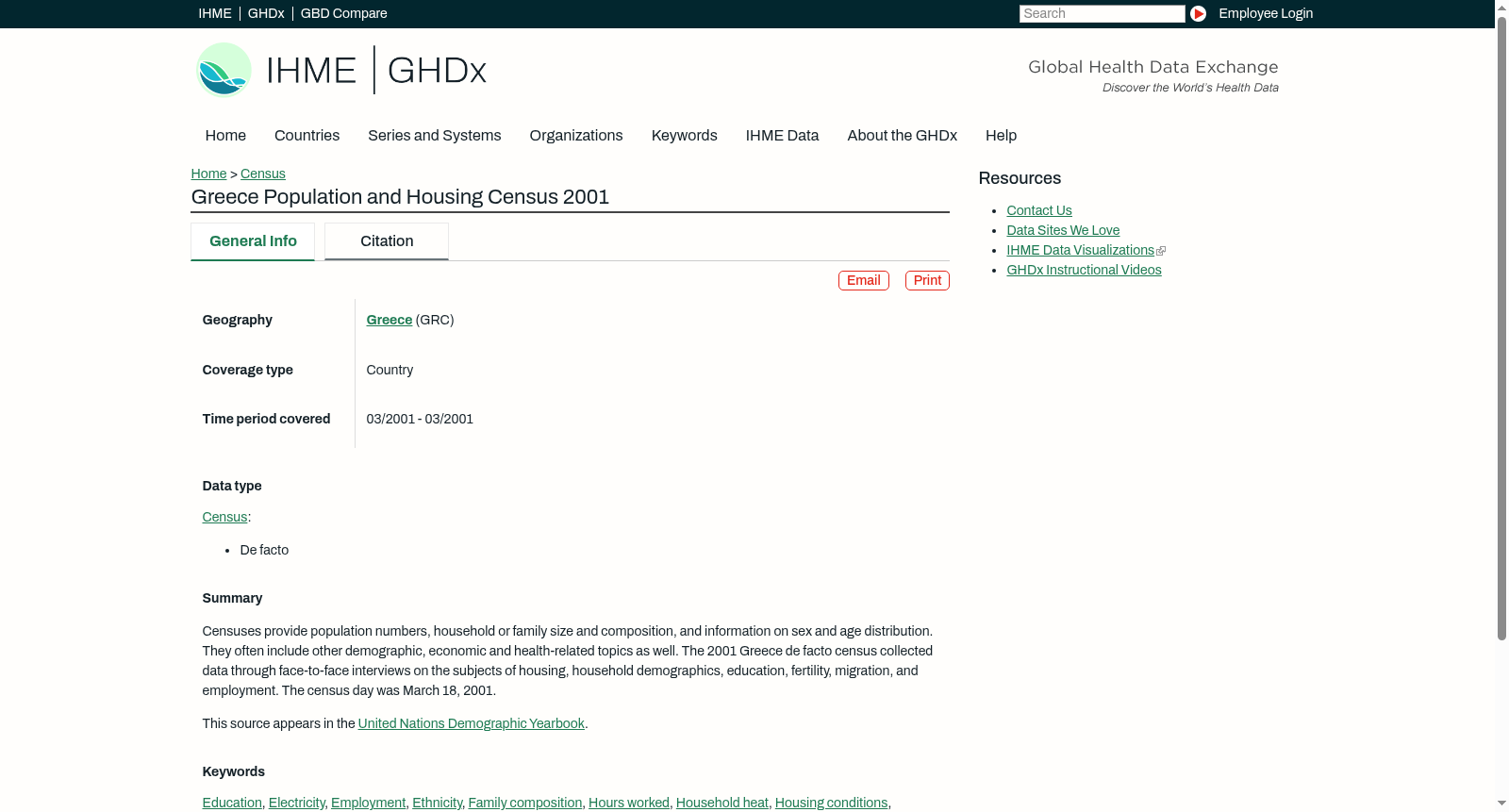Click Employee Login
This screenshot has width=1509, height=812.
1266,13
